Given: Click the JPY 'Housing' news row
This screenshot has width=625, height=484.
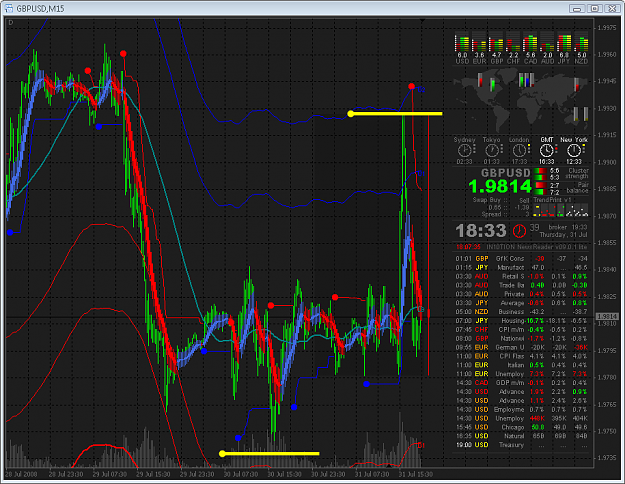Looking at the screenshot, I should coord(521,321).
